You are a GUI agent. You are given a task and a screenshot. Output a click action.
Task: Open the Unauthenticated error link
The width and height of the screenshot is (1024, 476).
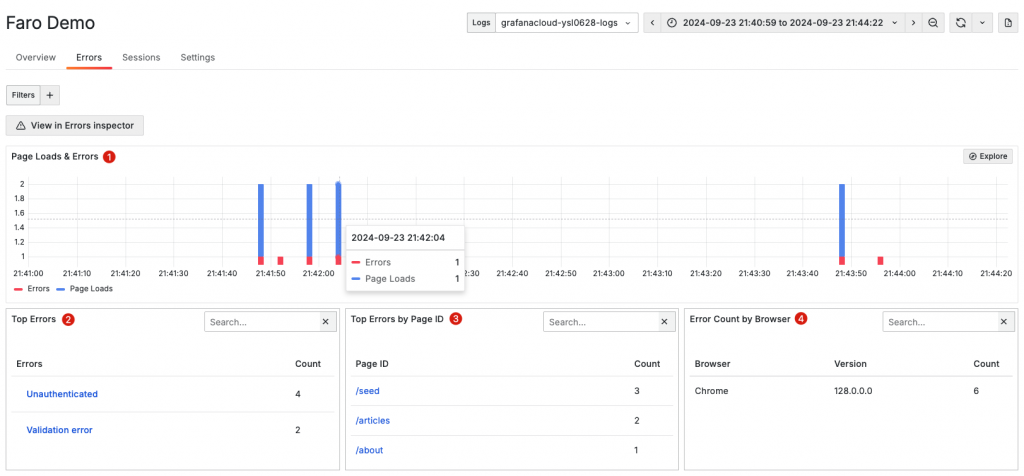pos(62,394)
